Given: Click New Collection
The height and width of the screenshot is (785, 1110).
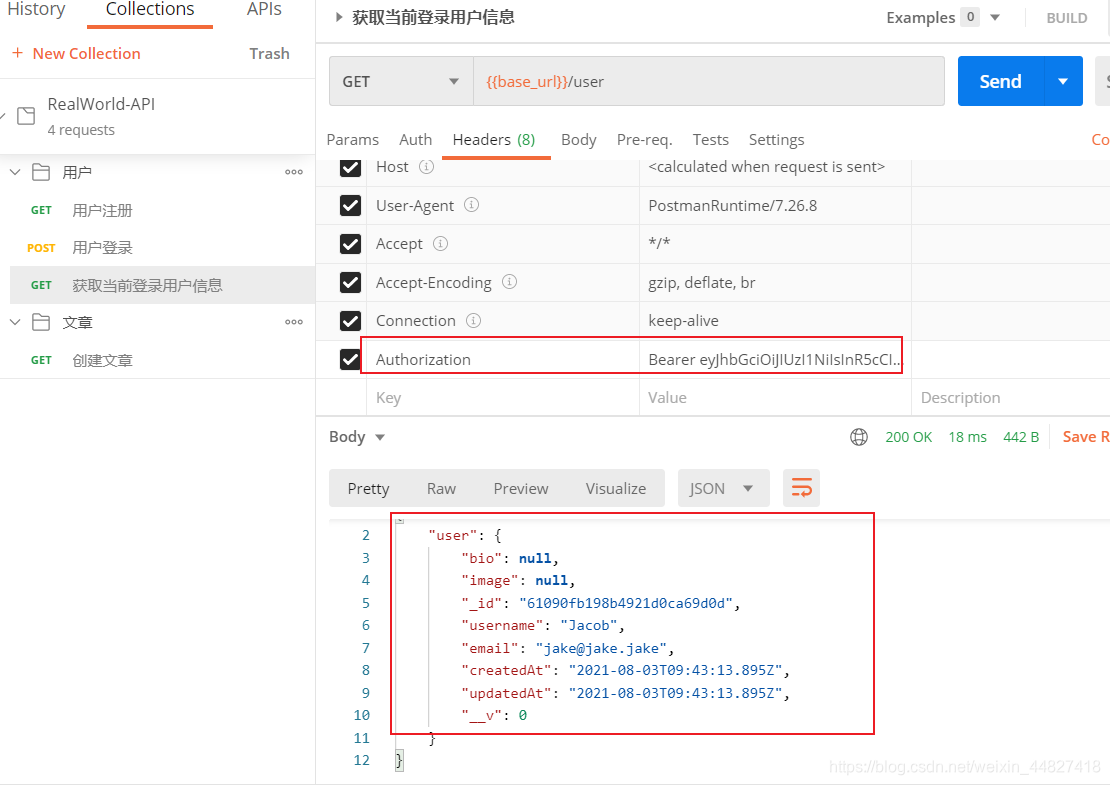Looking at the screenshot, I should point(86,53).
